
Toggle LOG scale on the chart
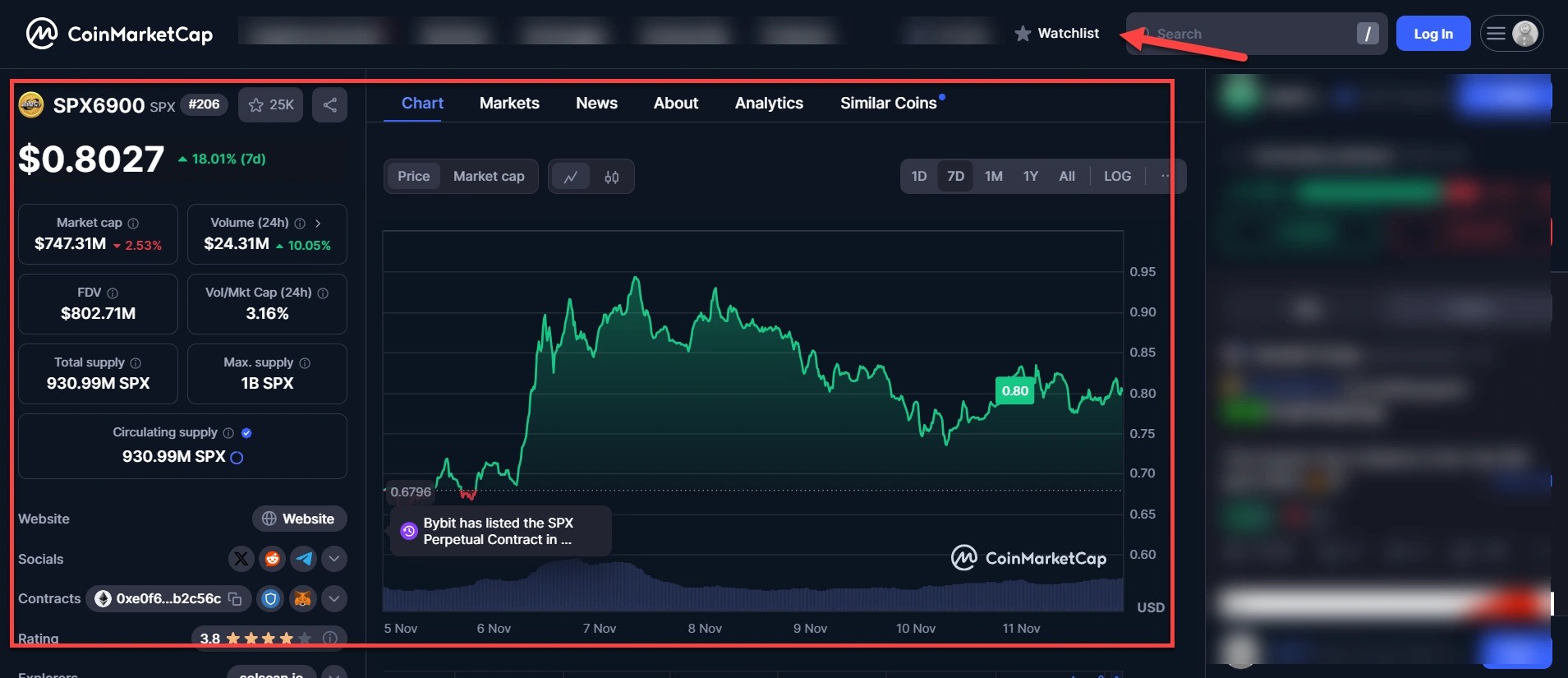point(1117,177)
